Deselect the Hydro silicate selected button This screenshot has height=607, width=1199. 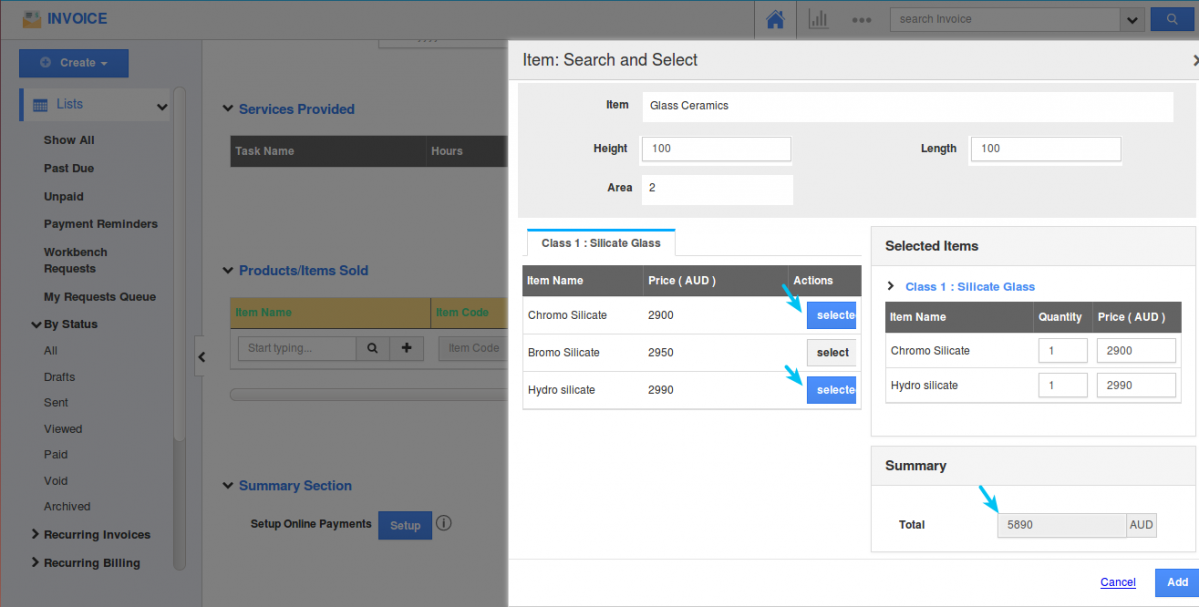(x=832, y=390)
